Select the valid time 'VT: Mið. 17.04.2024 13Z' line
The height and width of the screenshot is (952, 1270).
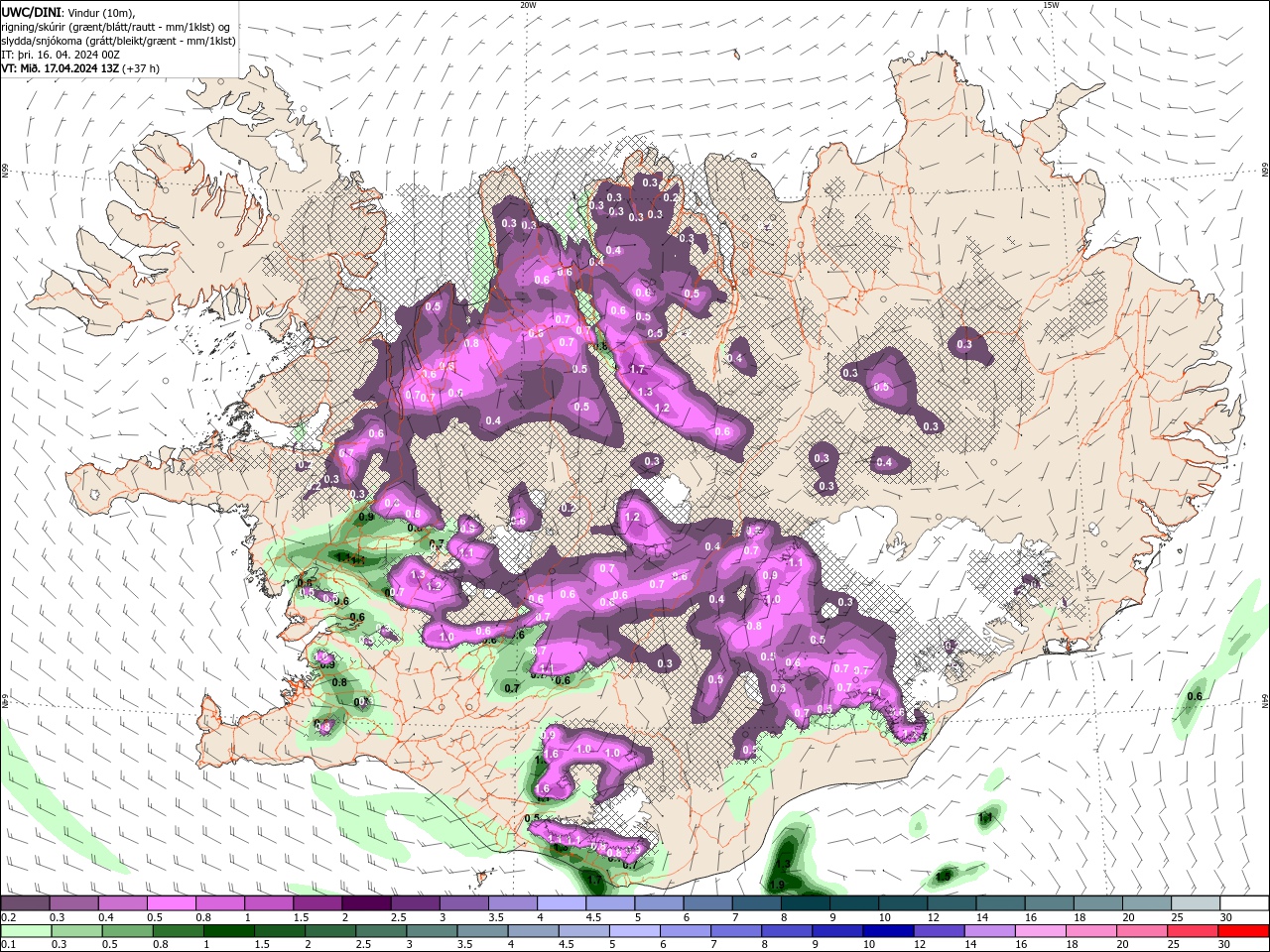click(60, 68)
